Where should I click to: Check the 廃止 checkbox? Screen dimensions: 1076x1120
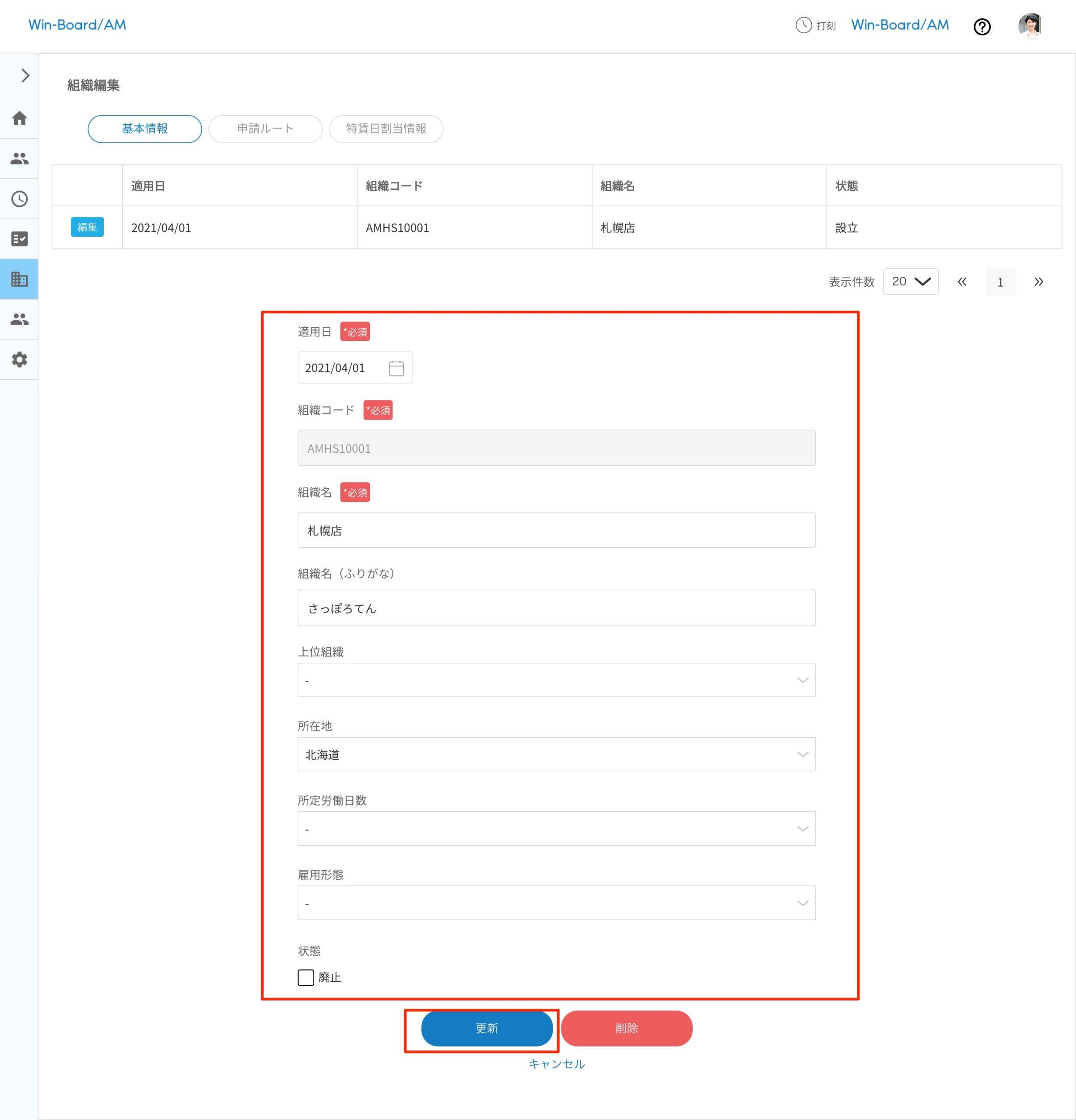tap(306, 977)
